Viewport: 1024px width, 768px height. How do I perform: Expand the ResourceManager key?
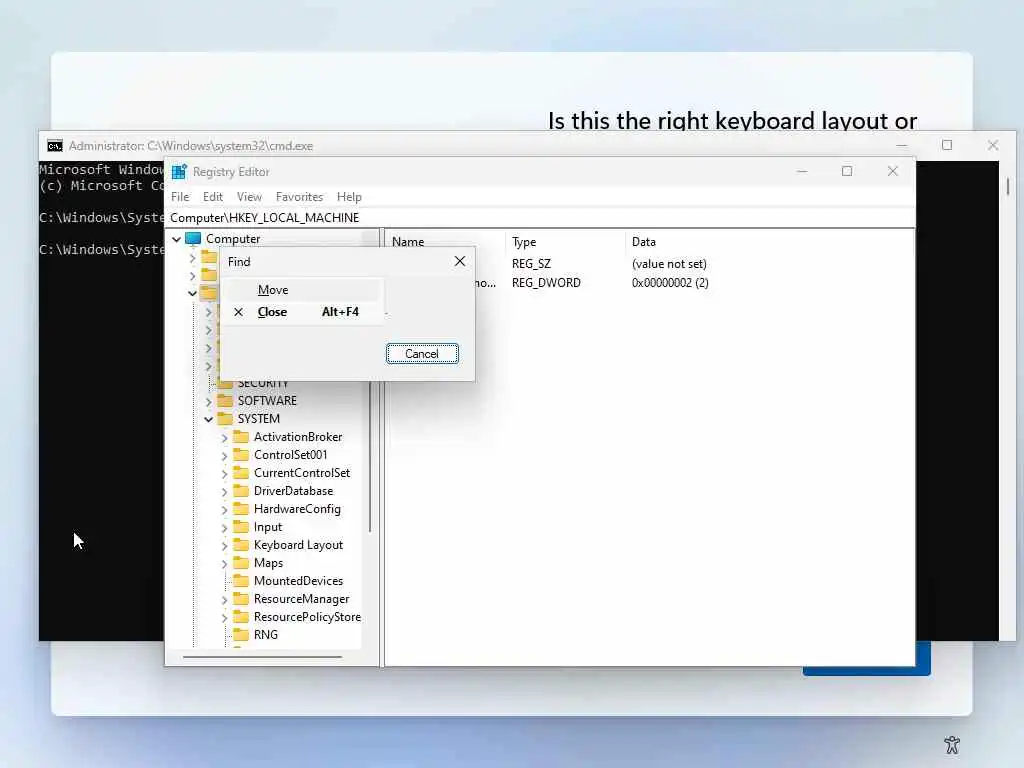(225, 599)
